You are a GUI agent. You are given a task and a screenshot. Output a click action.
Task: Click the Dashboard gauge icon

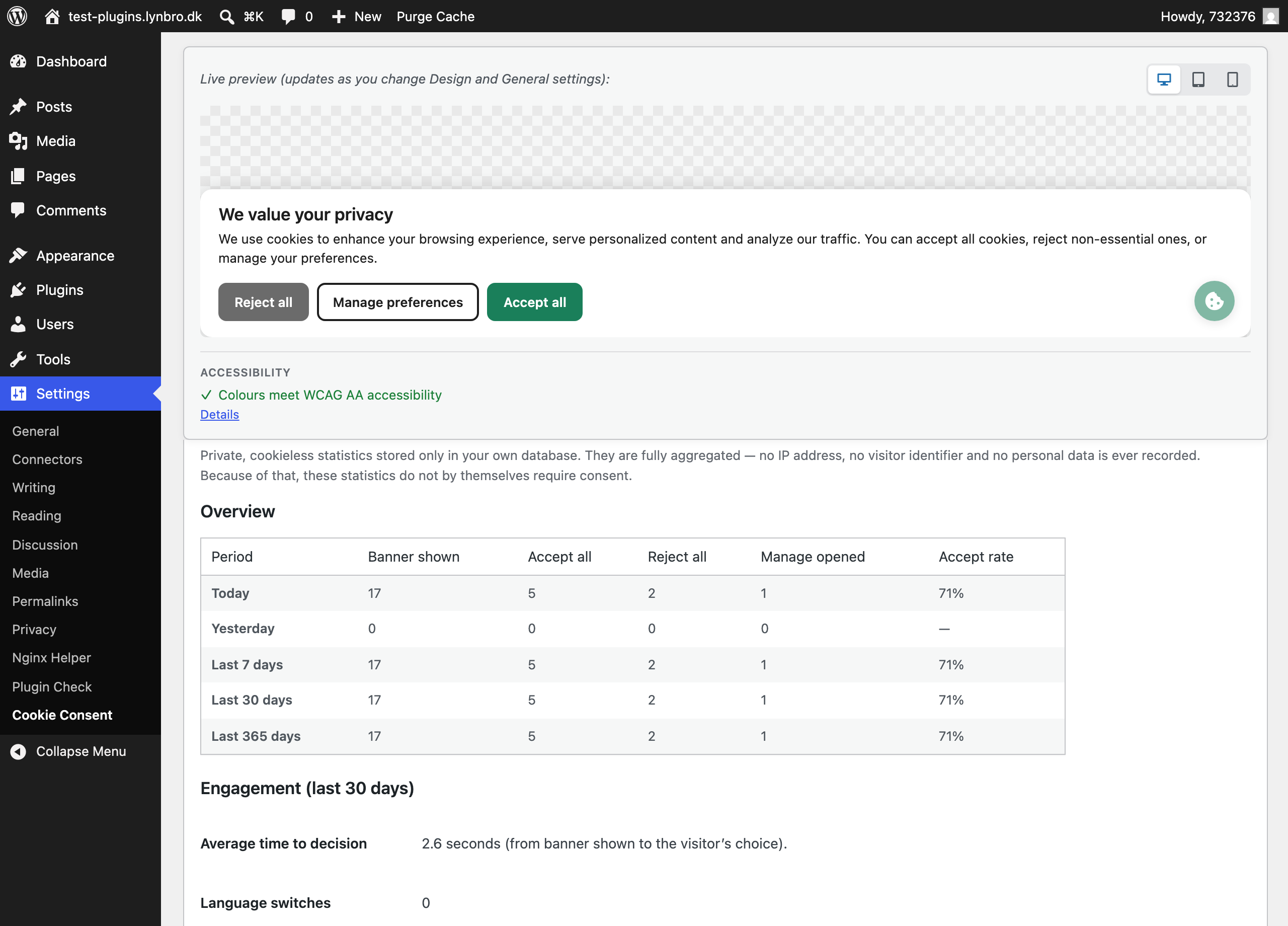18,61
